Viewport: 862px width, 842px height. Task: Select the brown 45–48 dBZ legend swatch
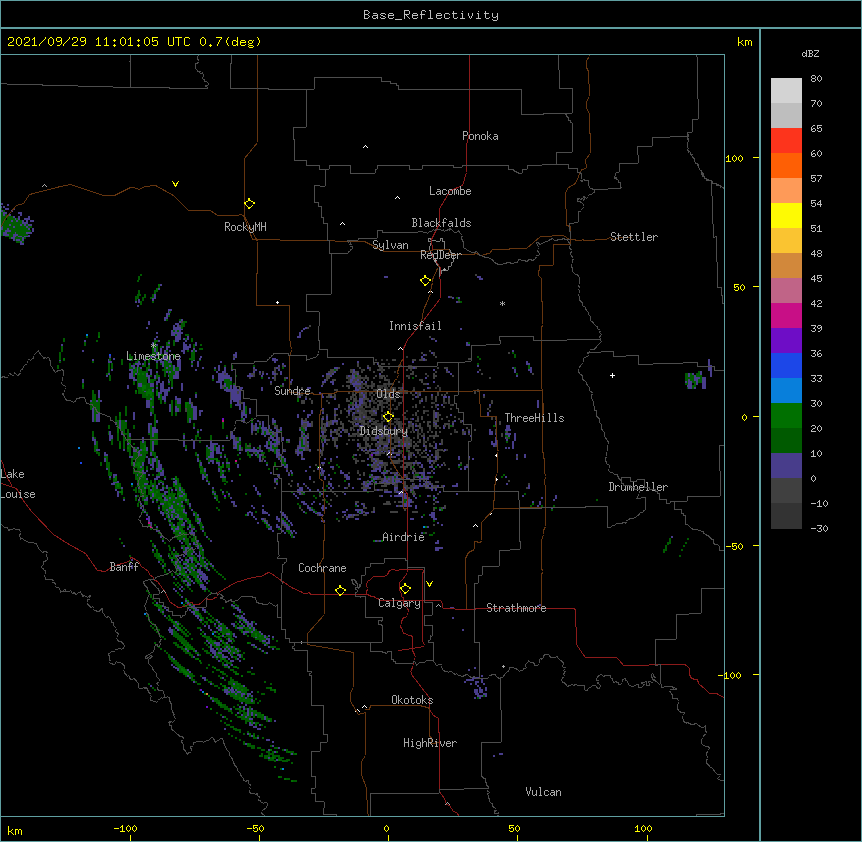(x=786, y=265)
